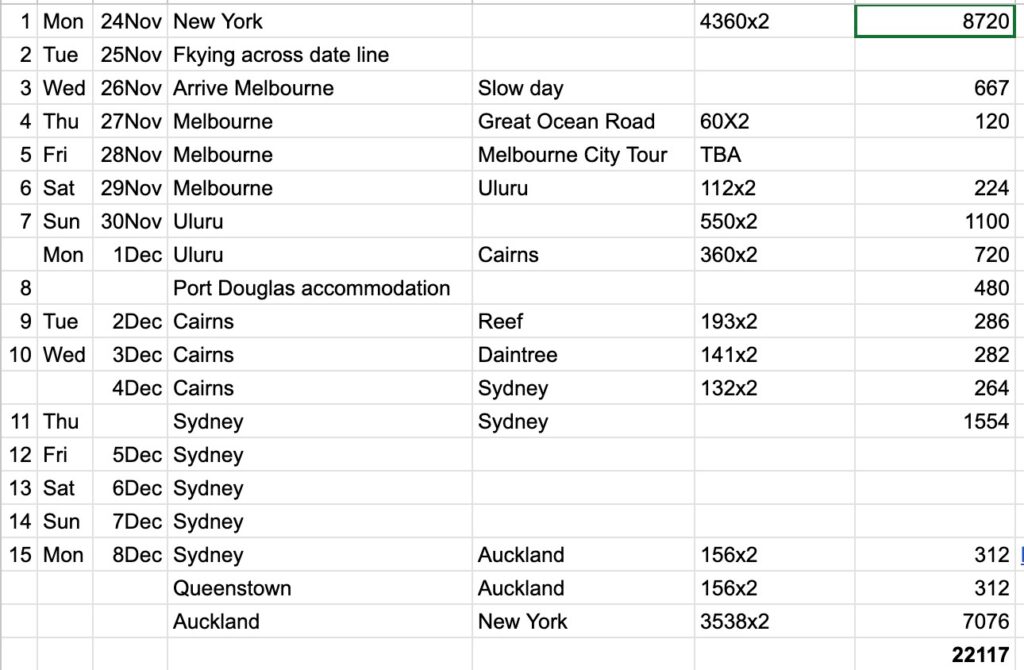The width and height of the screenshot is (1024, 670).
Task: Select the 24Nov date cell
Action: coord(131,21)
